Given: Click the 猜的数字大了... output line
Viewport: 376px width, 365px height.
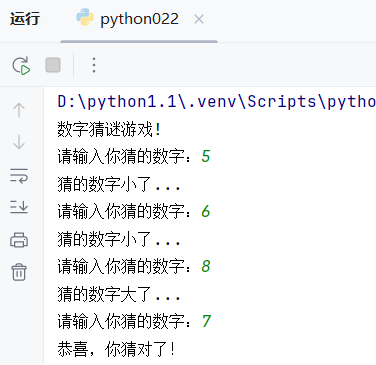Looking at the screenshot, I should pyautogui.click(x=119, y=294).
